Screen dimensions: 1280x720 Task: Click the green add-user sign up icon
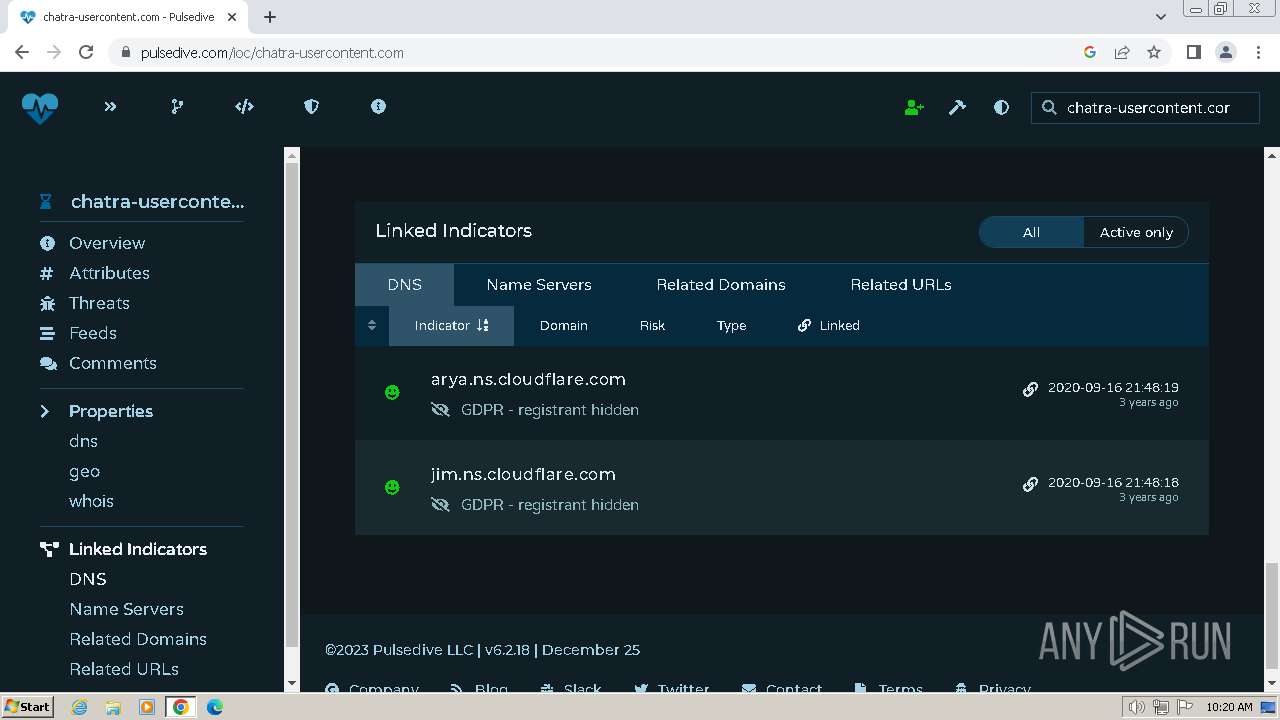pos(914,107)
